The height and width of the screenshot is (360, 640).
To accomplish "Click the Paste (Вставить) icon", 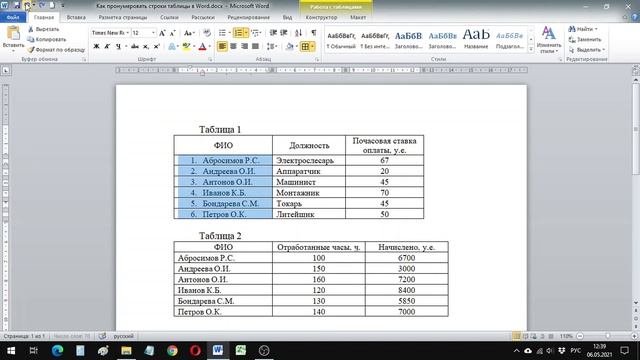I will click(x=13, y=34).
